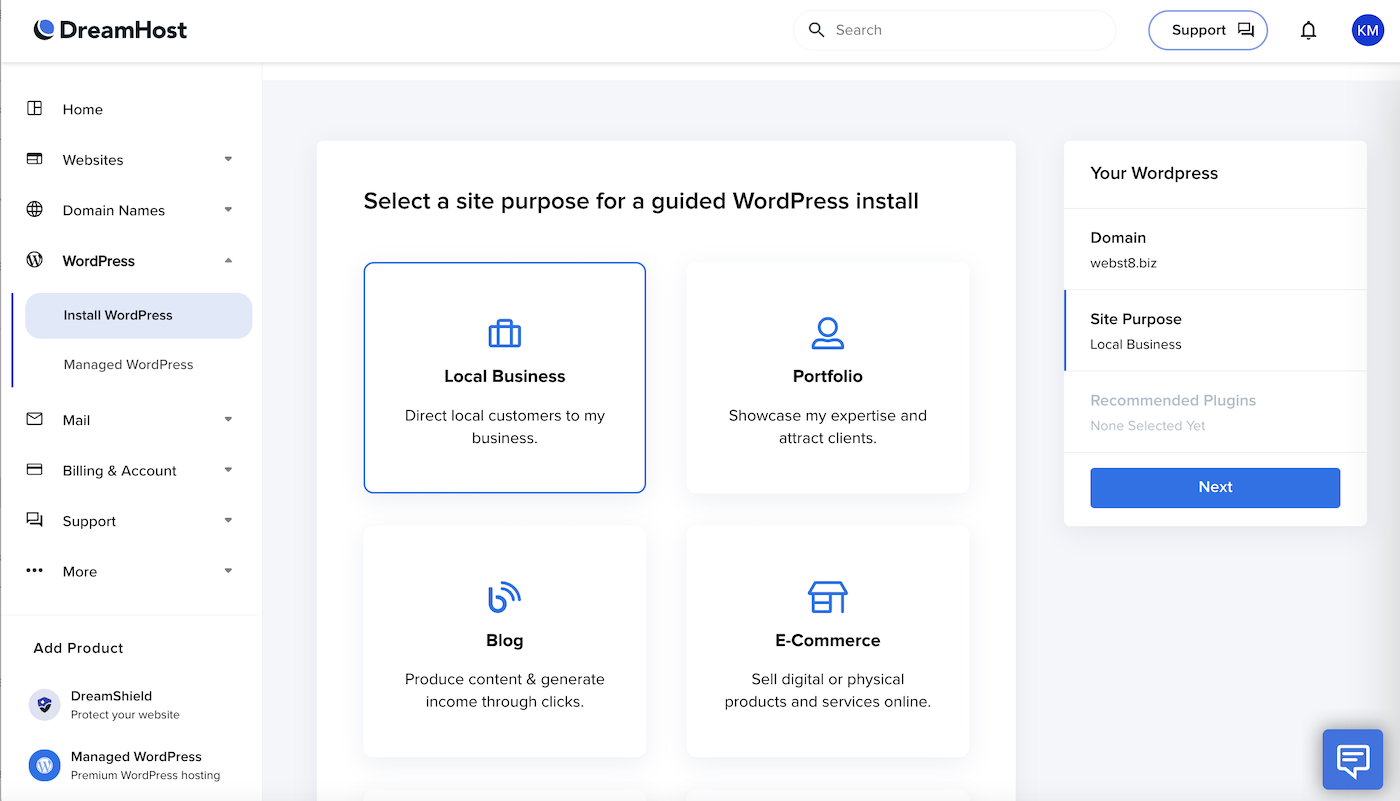
Task: Click the 'Select a site purpose' heading
Action: 641,201
